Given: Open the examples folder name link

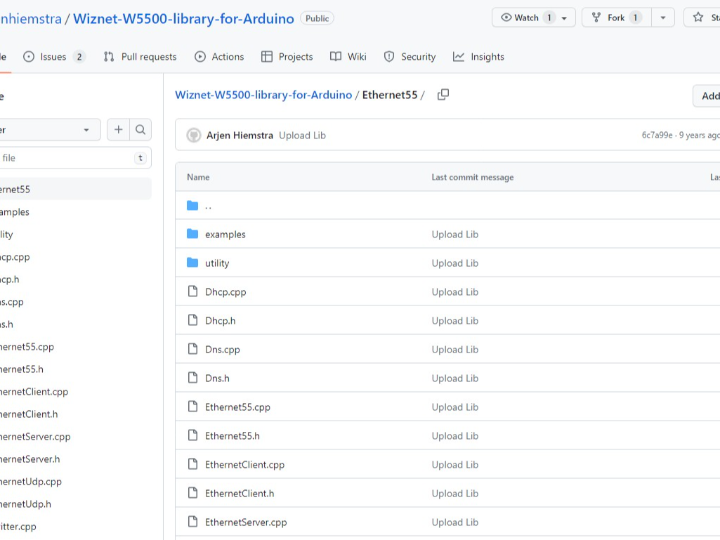Looking at the screenshot, I should (225, 235).
